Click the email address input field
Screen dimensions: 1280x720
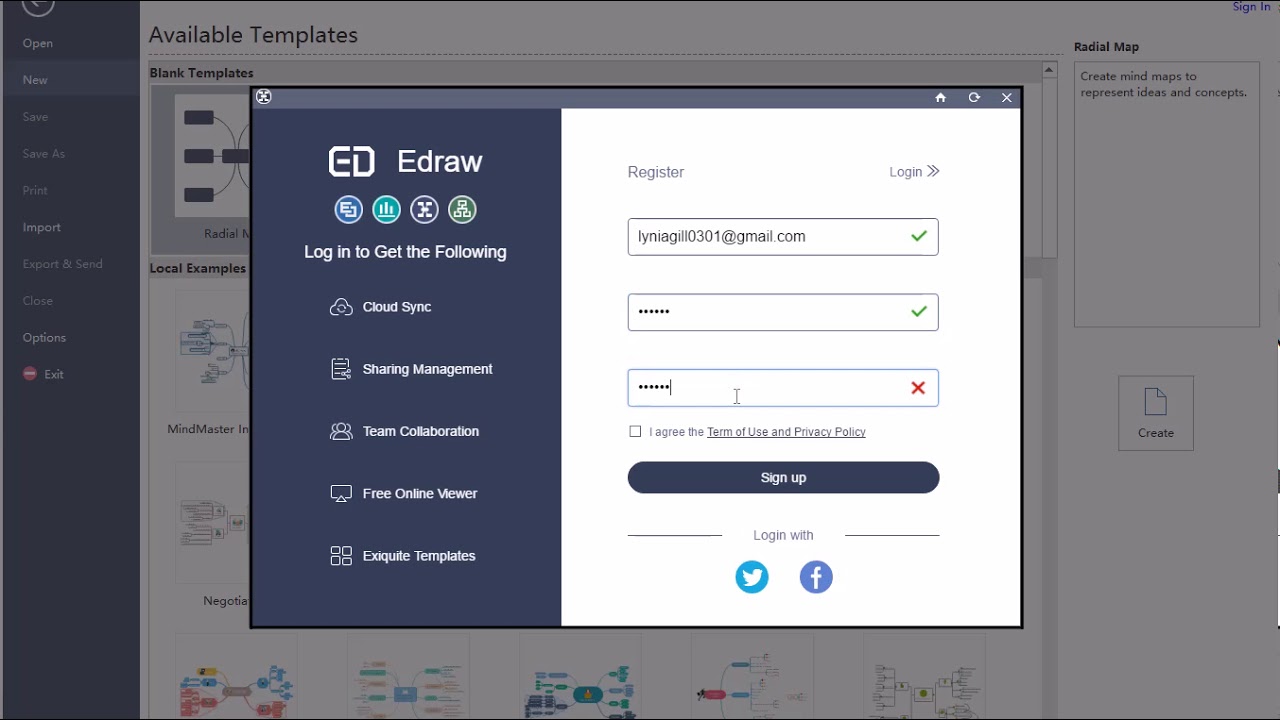[x=783, y=237]
